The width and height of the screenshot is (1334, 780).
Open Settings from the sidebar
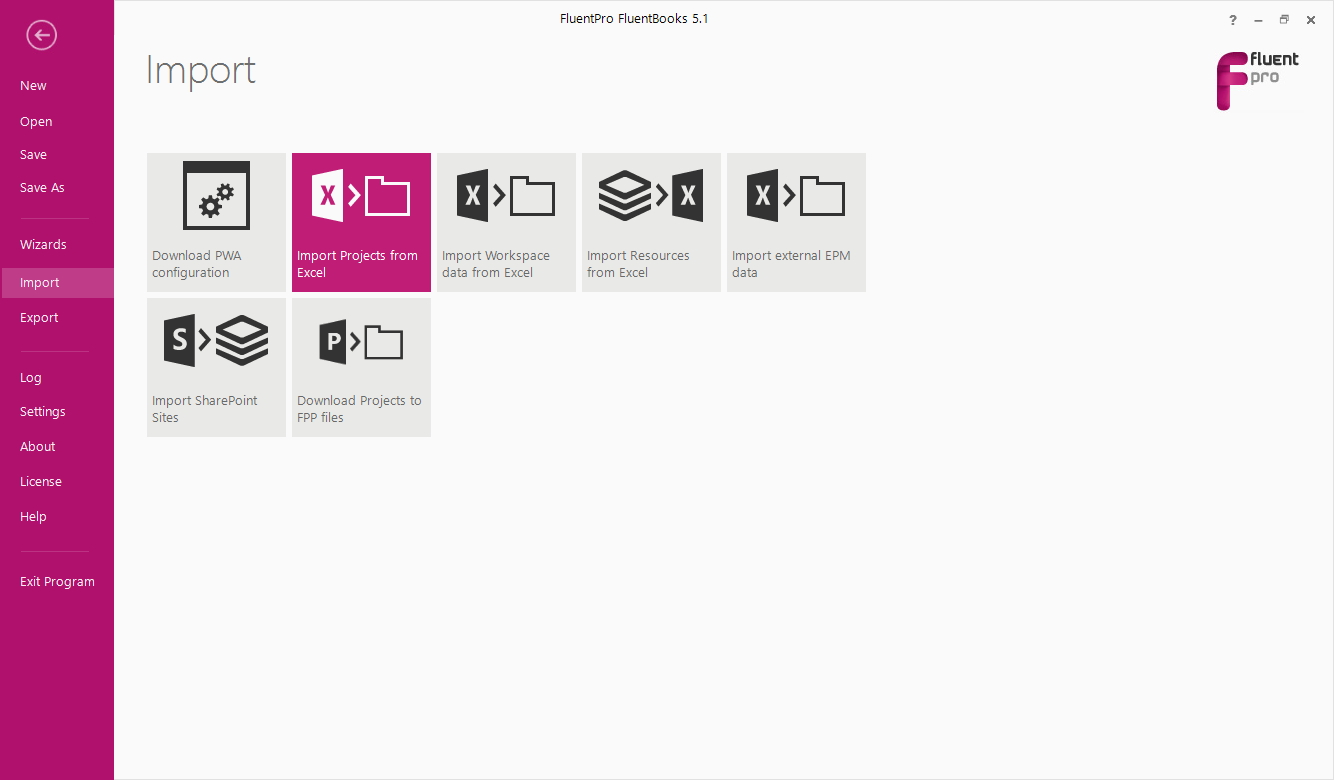[43, 412]
